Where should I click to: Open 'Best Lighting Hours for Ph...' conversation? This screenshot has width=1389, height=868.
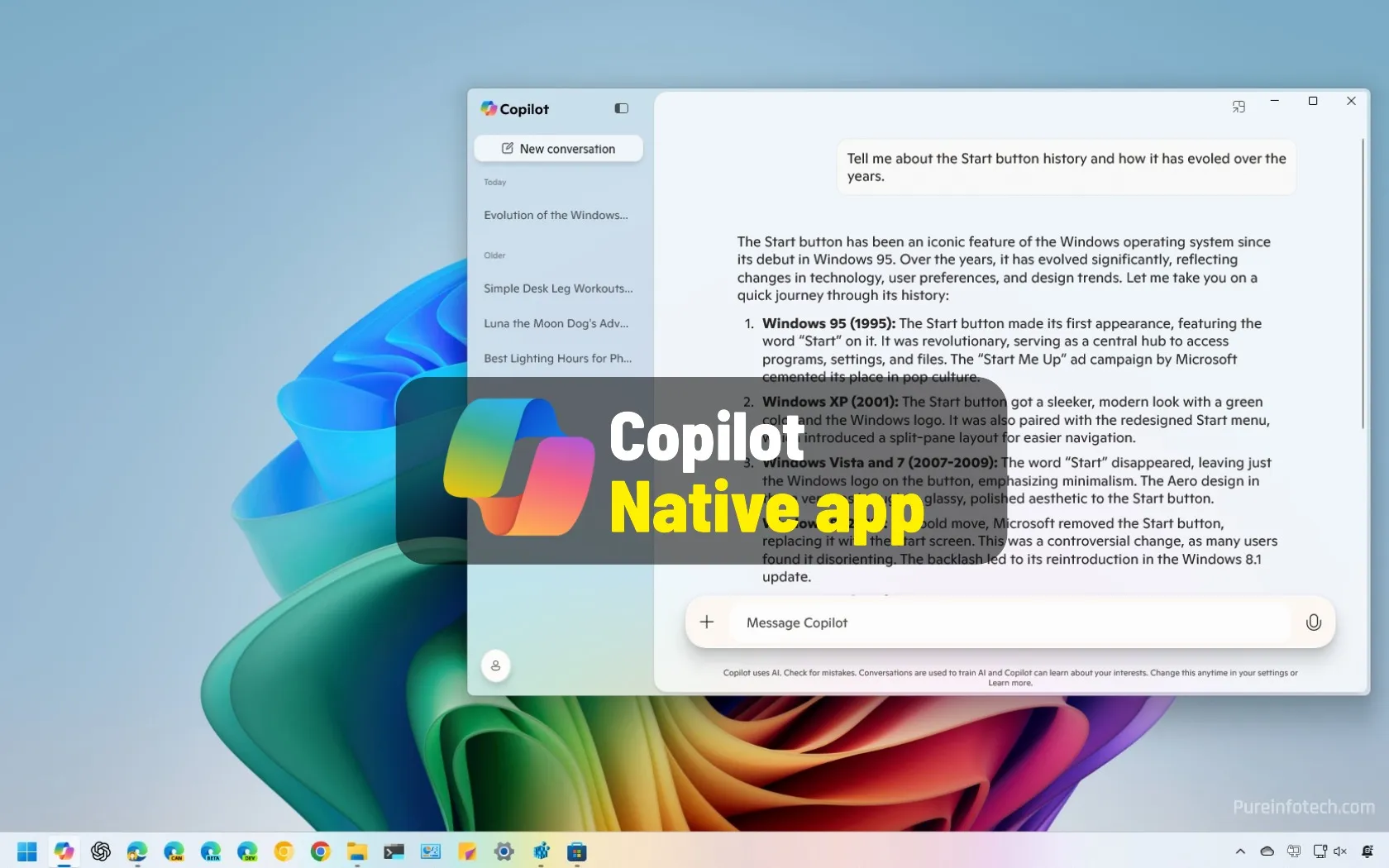[x=557, y=358]
